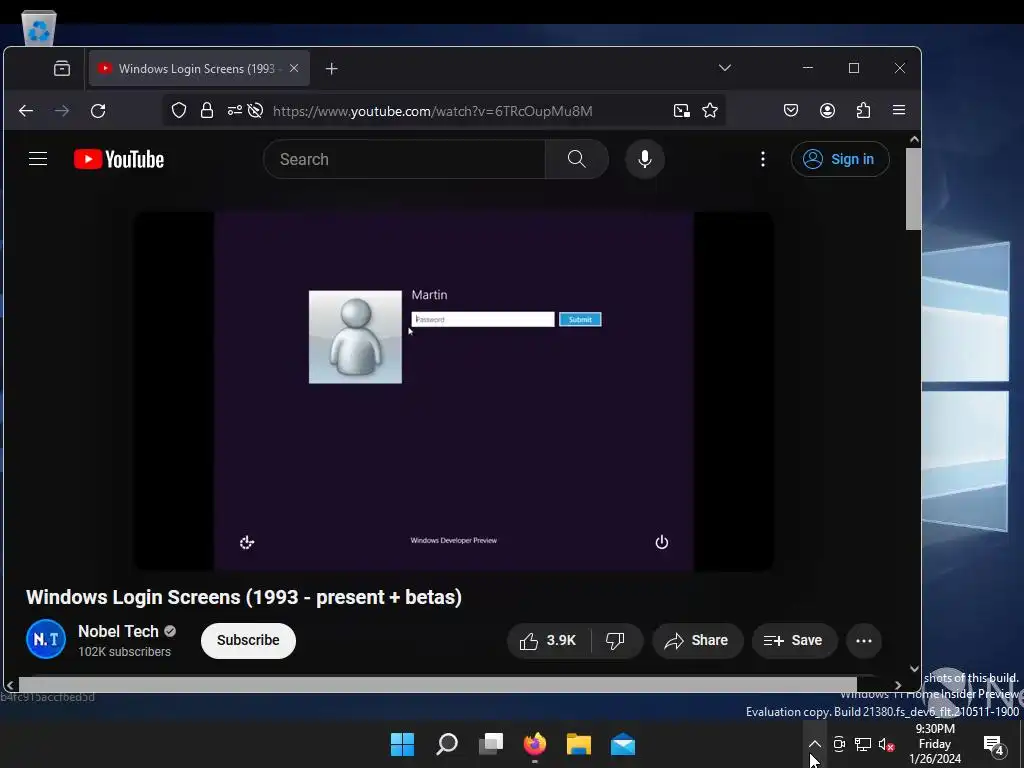Bookmark this page with the star
This screenshot has width=1024, height=768.
(x=710, y=110)
